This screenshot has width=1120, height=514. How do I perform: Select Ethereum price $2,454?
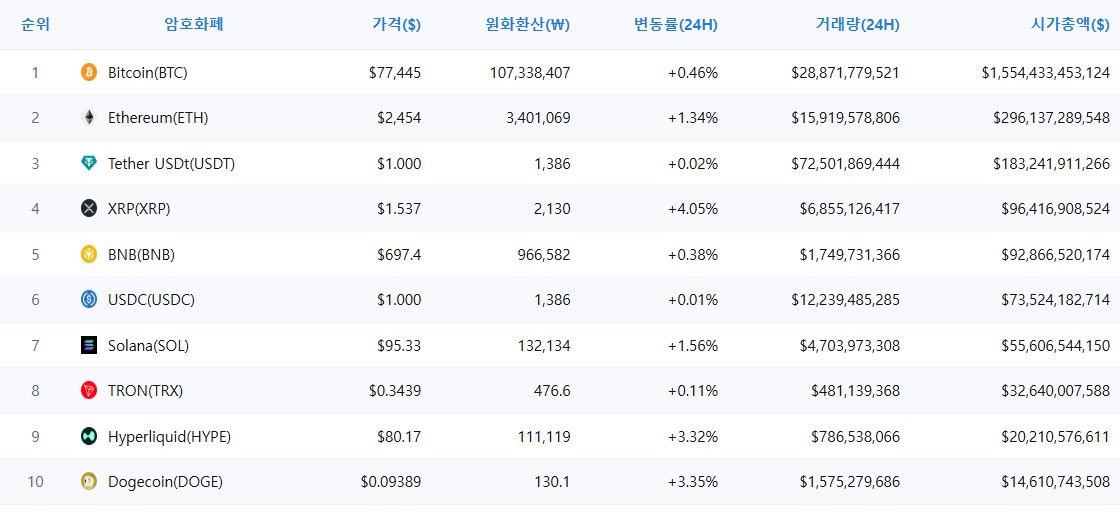pyautogui.click(x=399, y=118)
